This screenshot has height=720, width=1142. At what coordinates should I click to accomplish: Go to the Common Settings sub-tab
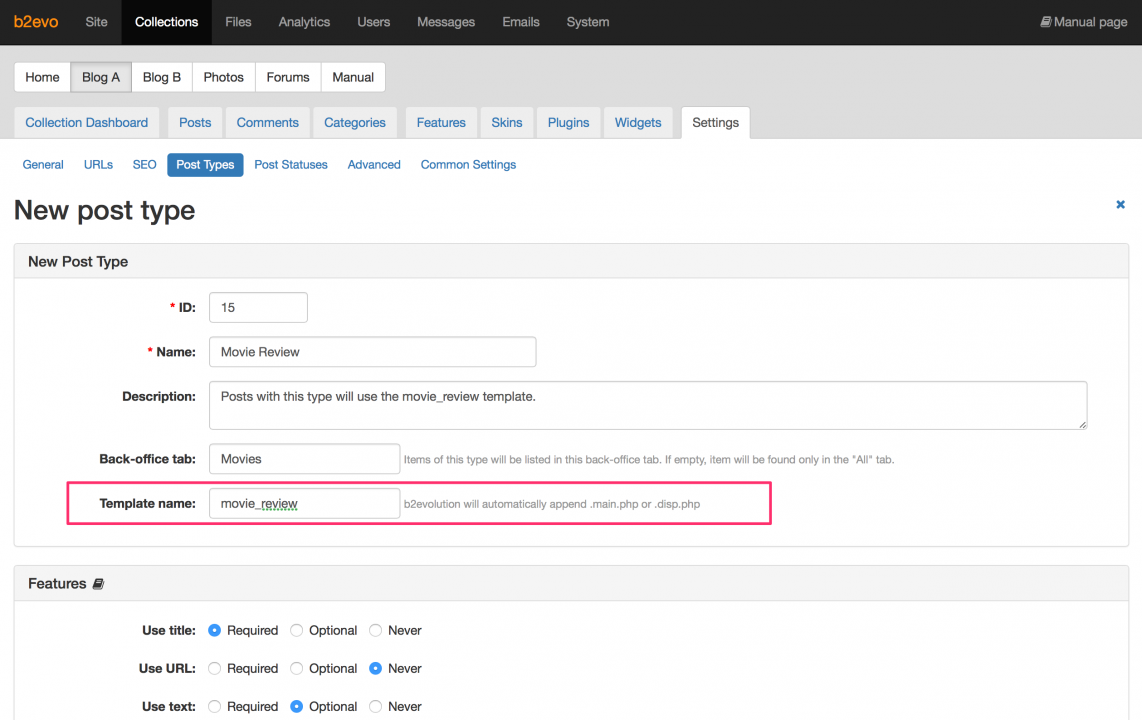(468, 165)
